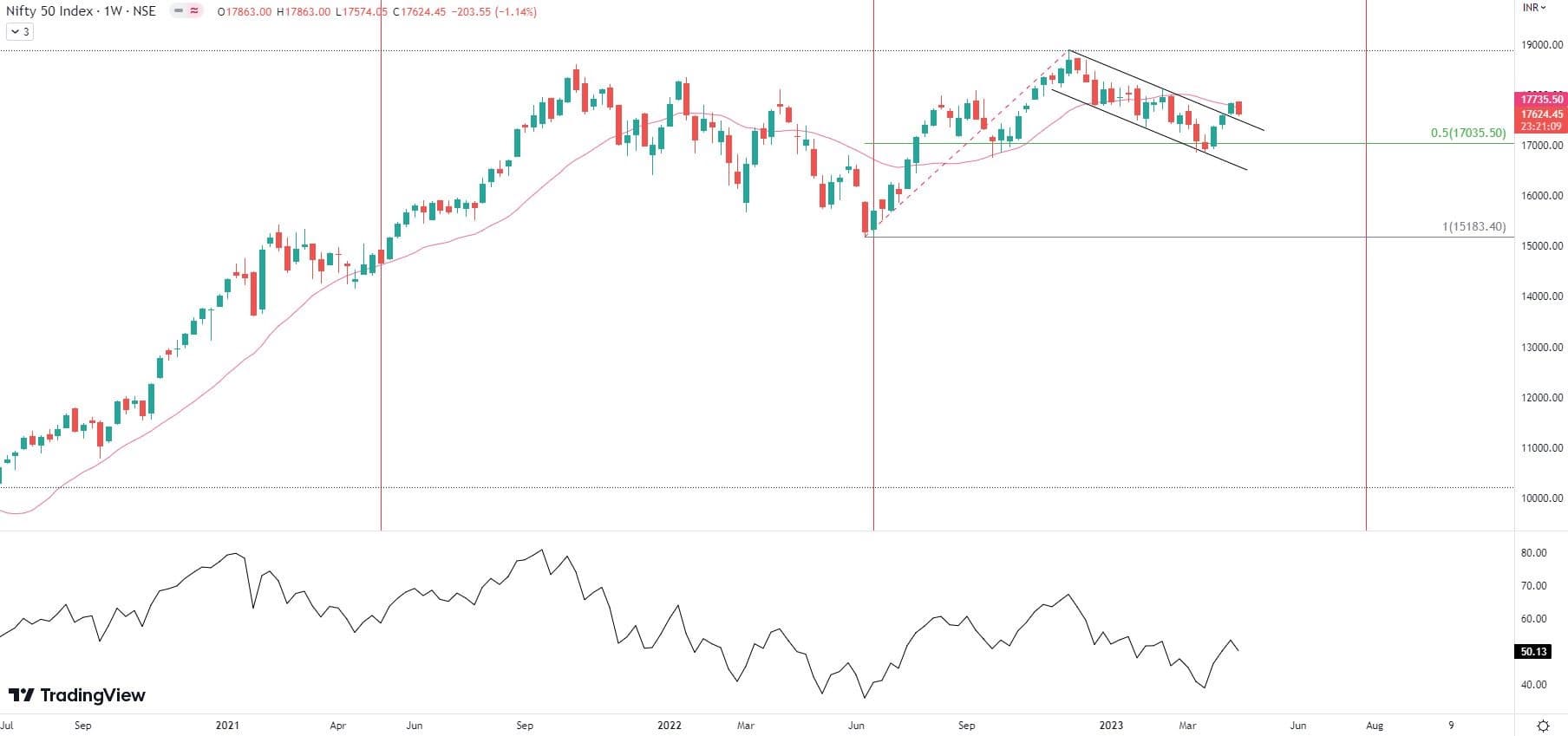
Task: Click the Aug label on time axis
Action: pos(1375,726)
